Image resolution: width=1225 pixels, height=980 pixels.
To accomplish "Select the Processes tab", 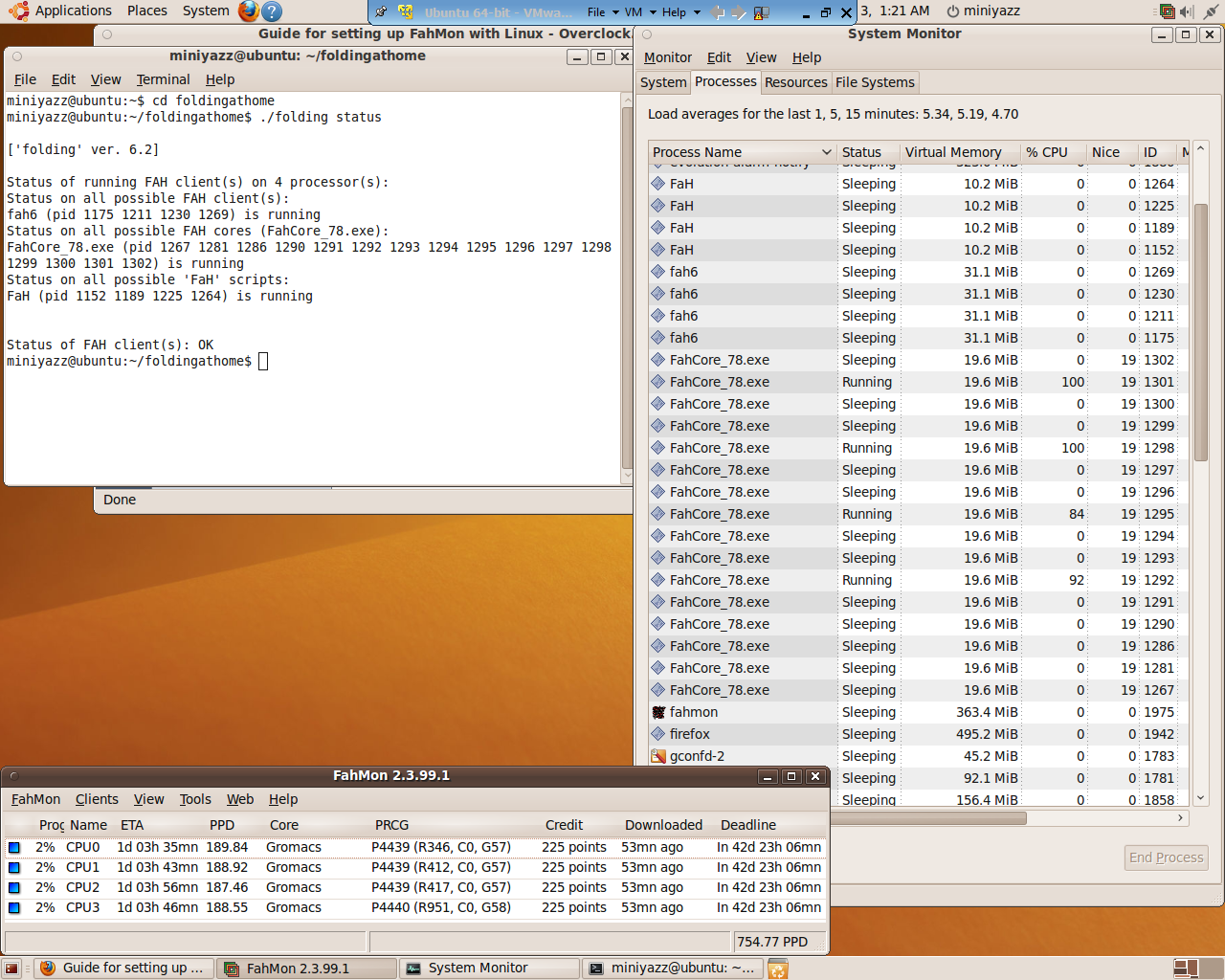I will point(725,81).
